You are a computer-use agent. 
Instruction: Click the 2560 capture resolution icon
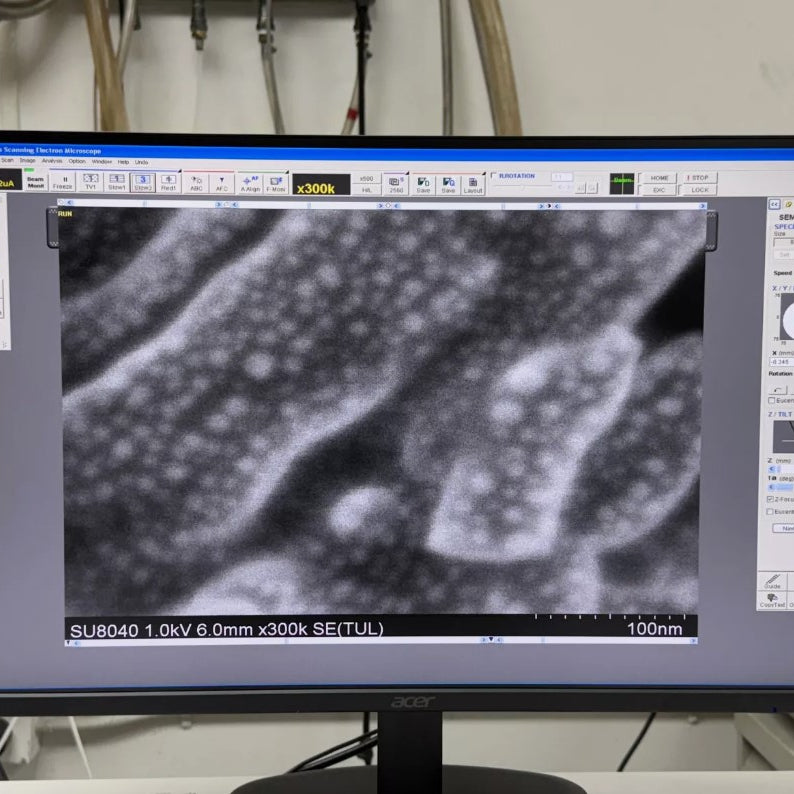[396, 185]
